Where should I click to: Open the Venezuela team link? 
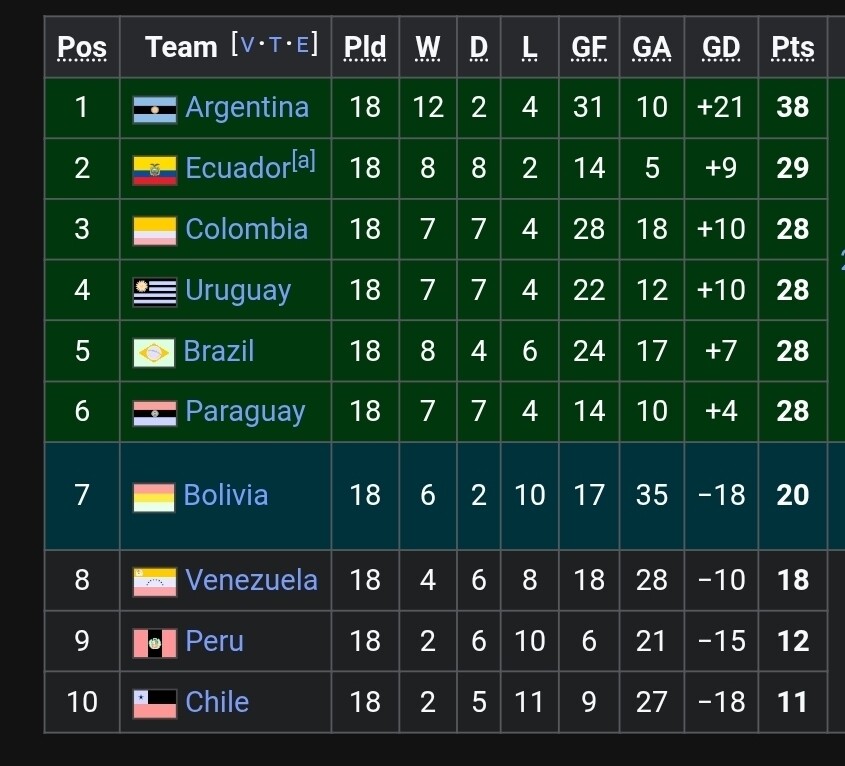(x=251, y=580)
